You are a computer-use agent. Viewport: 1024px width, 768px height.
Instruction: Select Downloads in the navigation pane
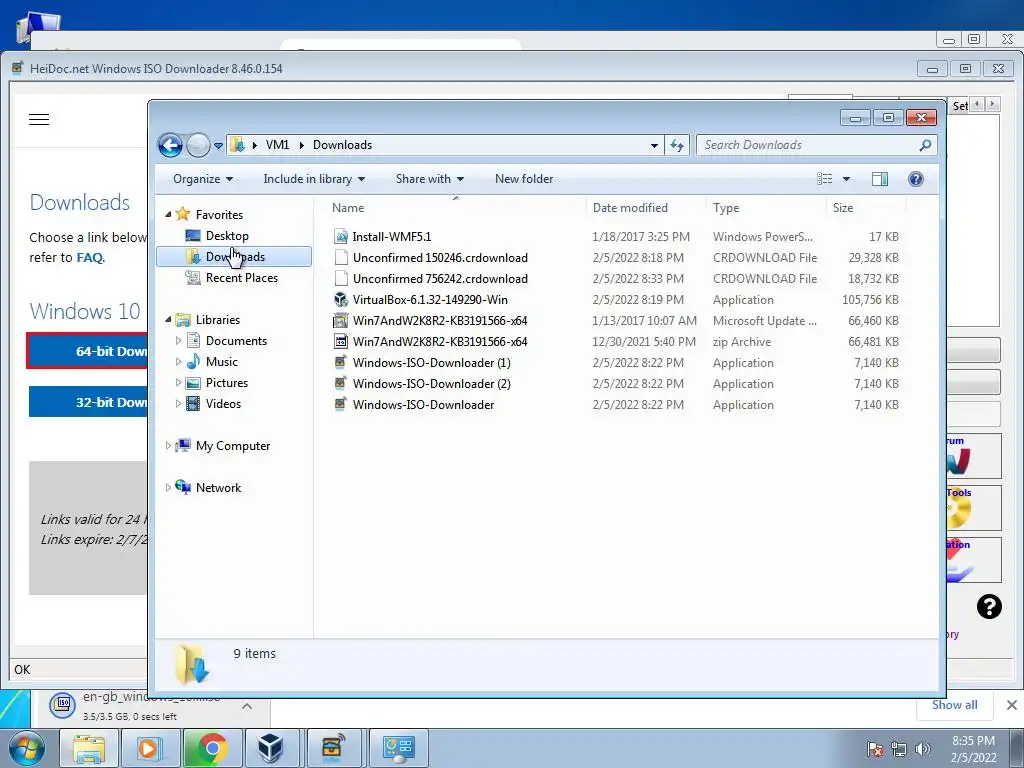click(234, 257)
